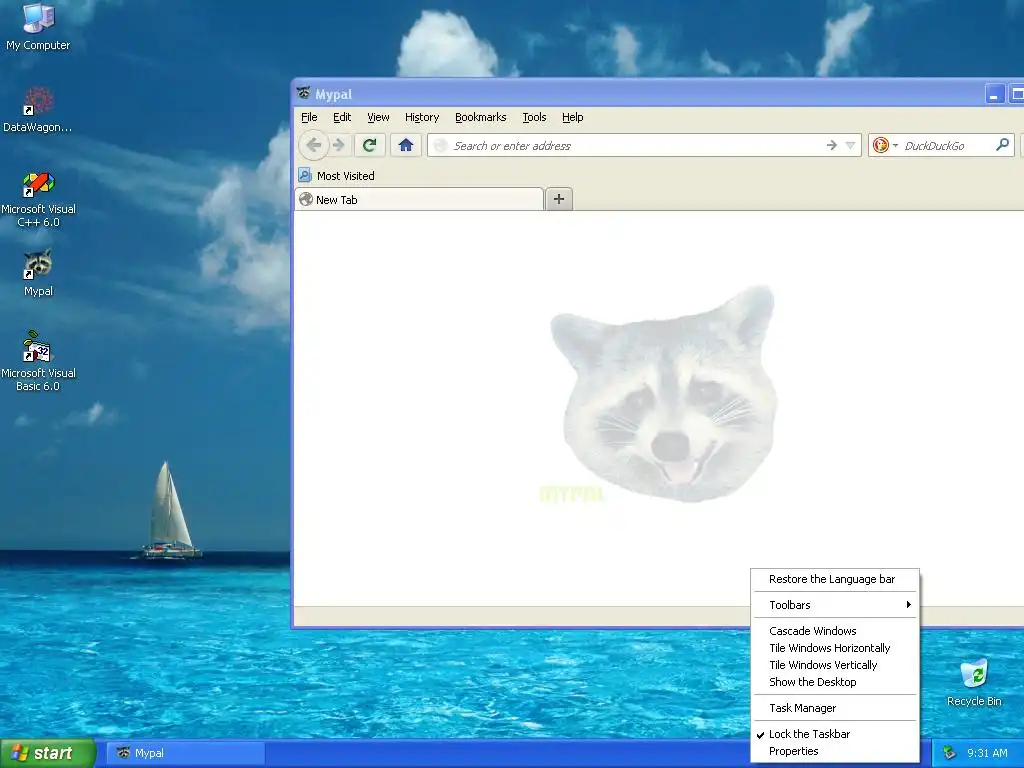
Task: Click the search magnifier icon beside DuckDuckGo
Action: [x=1002, y=144]
